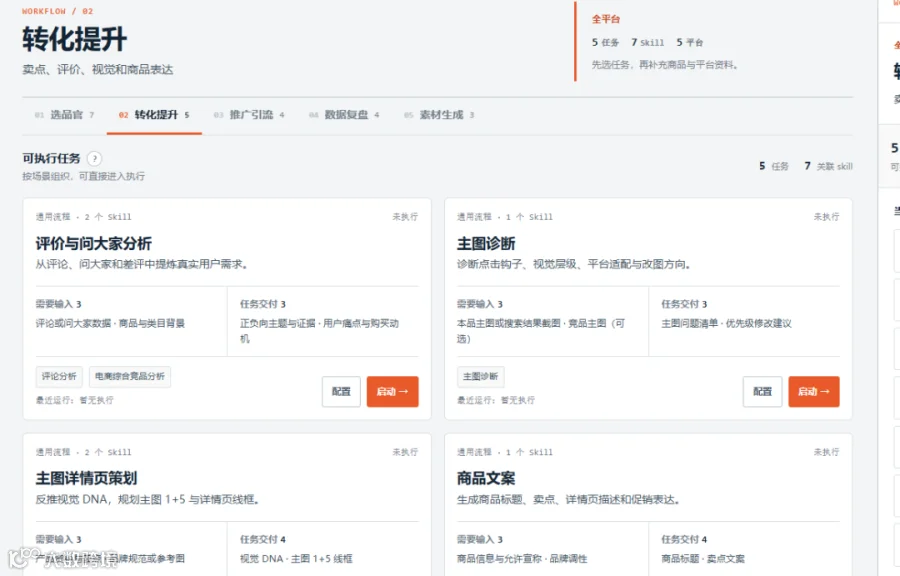
Task: Go to the 数据复盘 tab
Action: pos(344,115)
